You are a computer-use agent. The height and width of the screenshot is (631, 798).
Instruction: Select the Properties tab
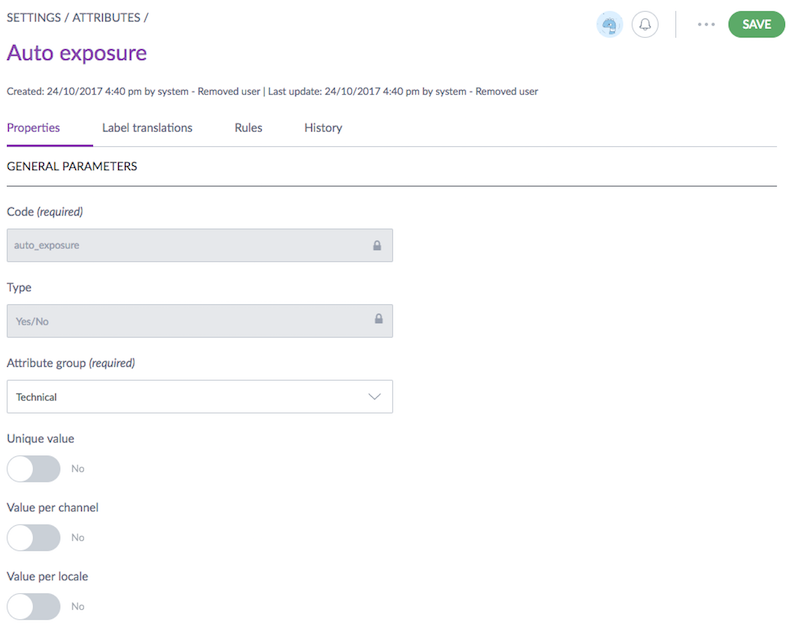coord(33,128)
